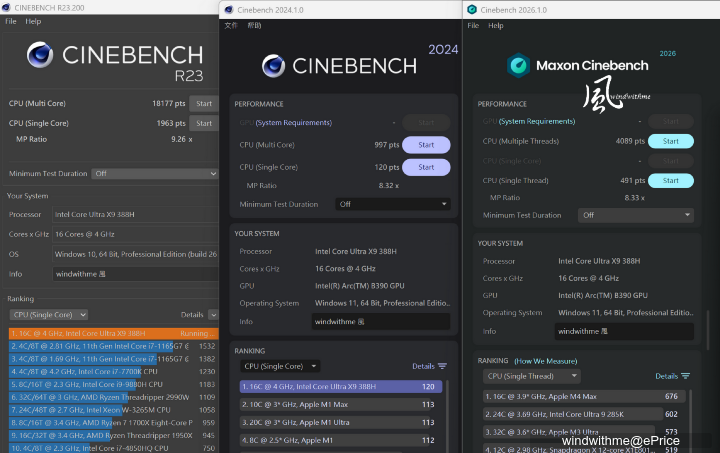The width and height of the screenshot is (720, 453).
Task: Expand Details dropdown arrow in R23 ranking
Action: pyautogui.click(x=213, y=315)
